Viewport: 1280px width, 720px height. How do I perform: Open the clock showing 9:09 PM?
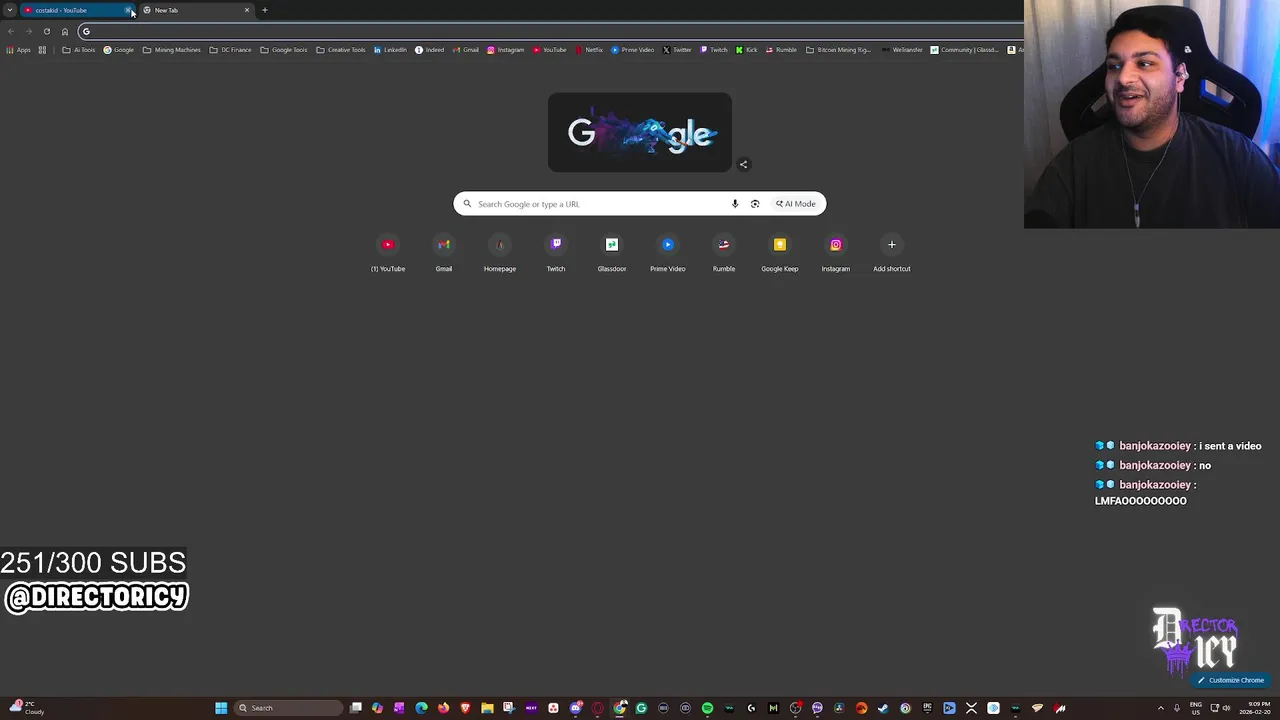(1255, 708)
